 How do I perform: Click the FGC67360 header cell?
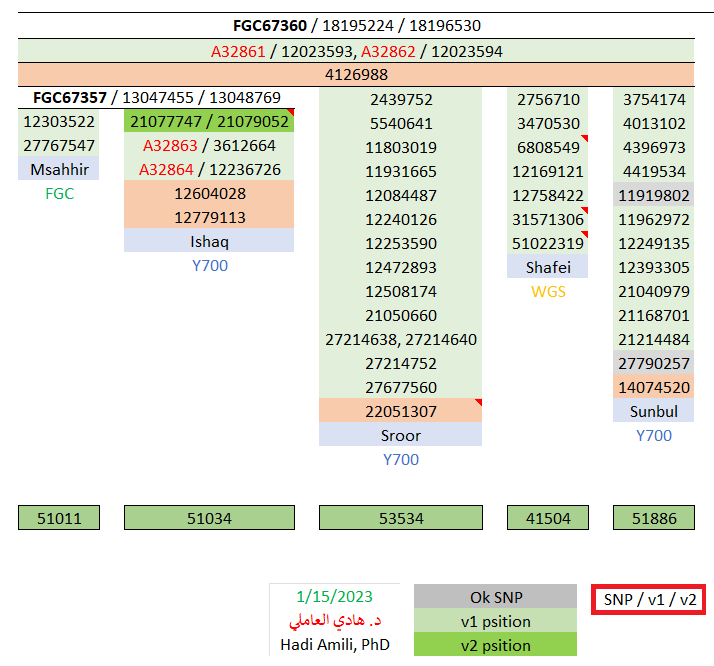(x=355, y=26)
